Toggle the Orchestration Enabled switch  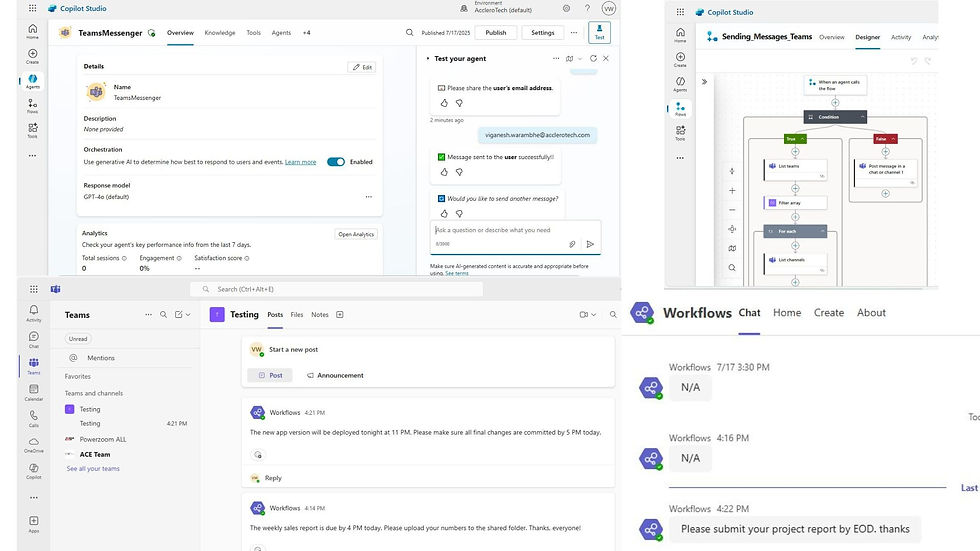[336, 162]
